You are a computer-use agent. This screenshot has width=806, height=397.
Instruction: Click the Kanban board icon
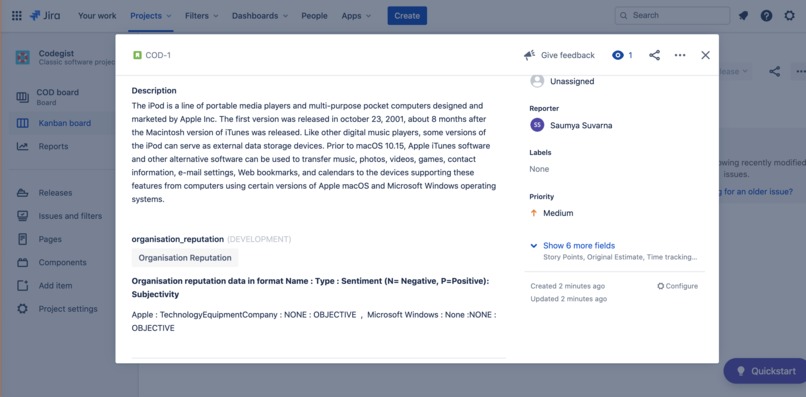click(23, 123)
